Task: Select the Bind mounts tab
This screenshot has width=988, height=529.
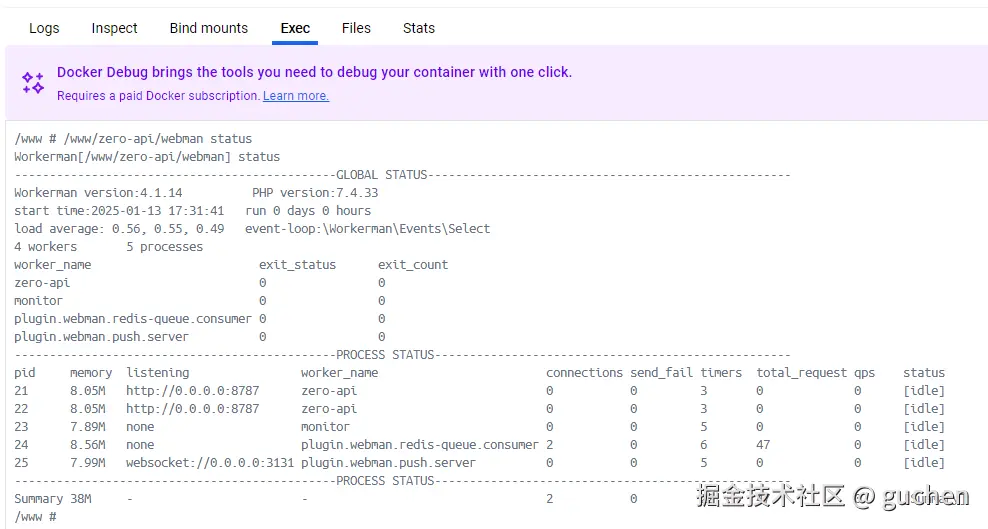Action: [209, 28]
